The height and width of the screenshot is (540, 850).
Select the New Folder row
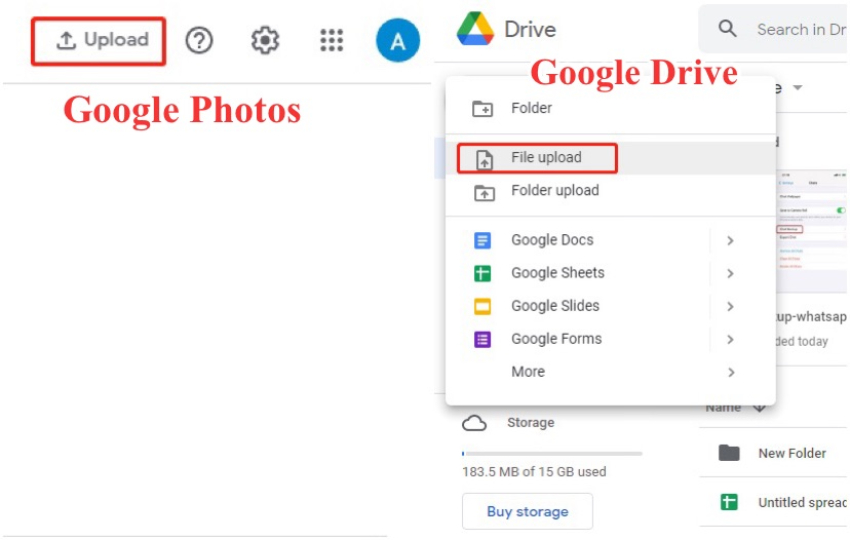coord(774,453)
